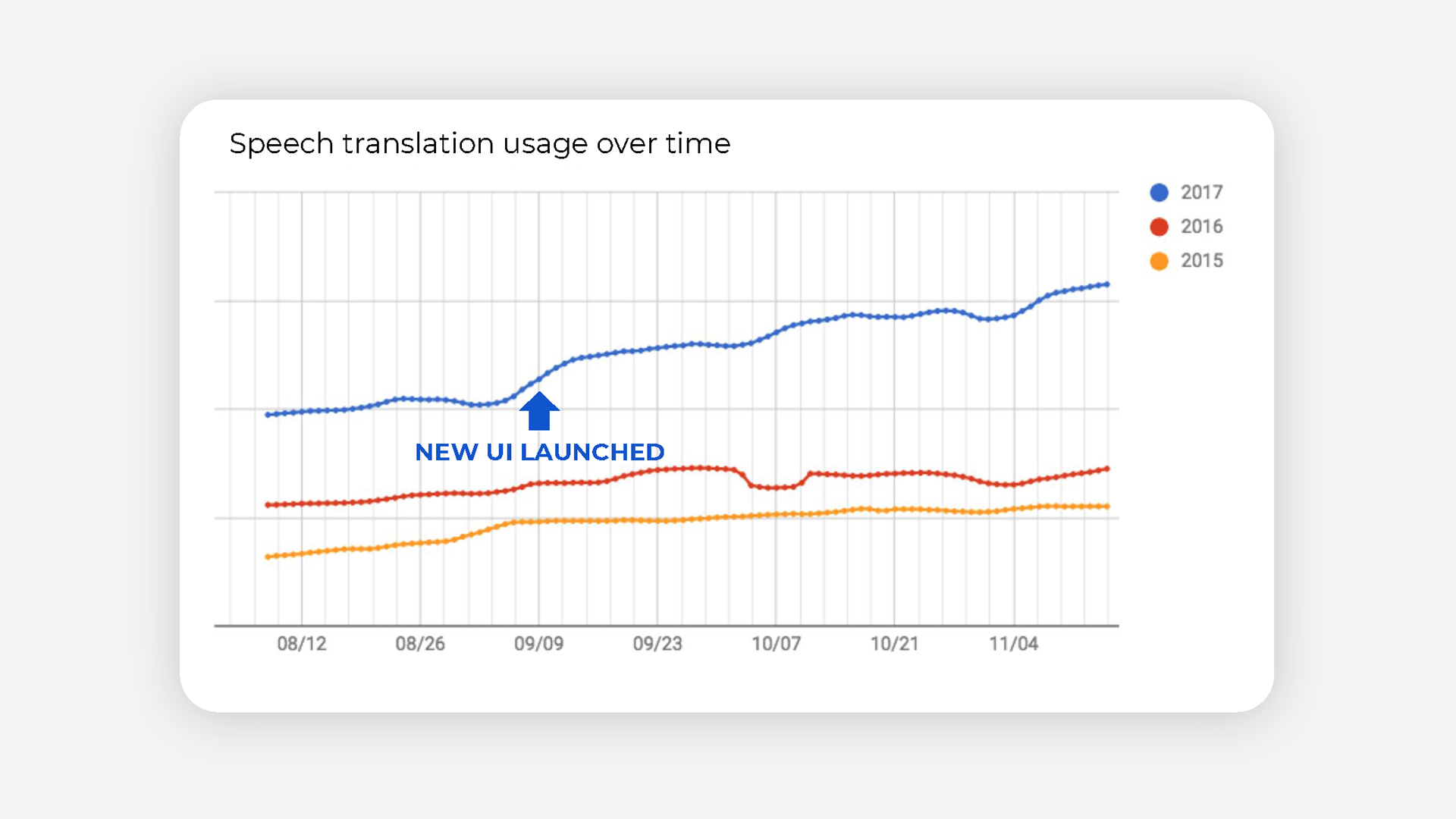Screen dimensions: 1456x819
Task: Click the 10/07 x-axis date label
Action: (x=776, y=644)
